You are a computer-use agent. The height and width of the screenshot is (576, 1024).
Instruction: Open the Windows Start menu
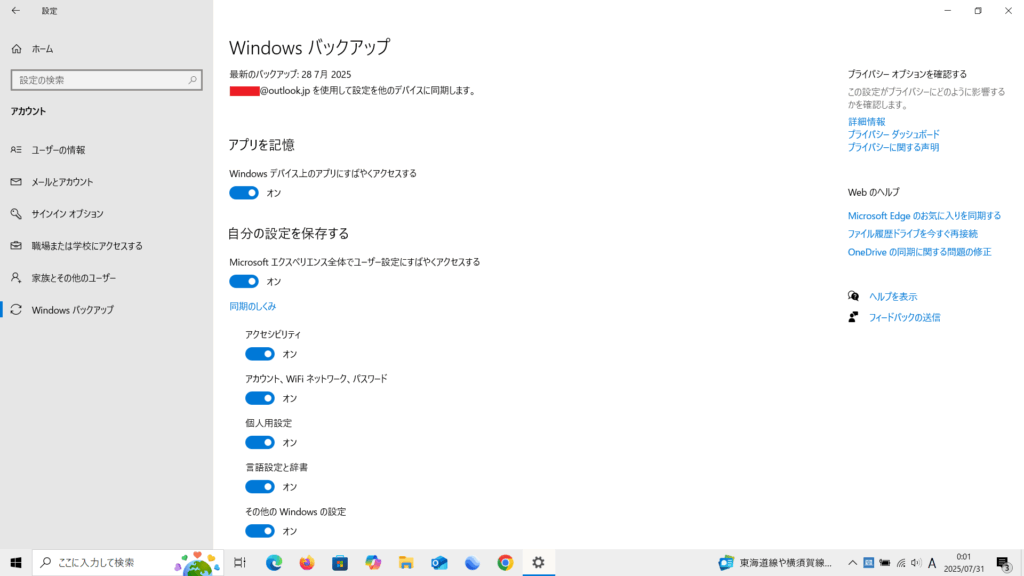[16, 562]
